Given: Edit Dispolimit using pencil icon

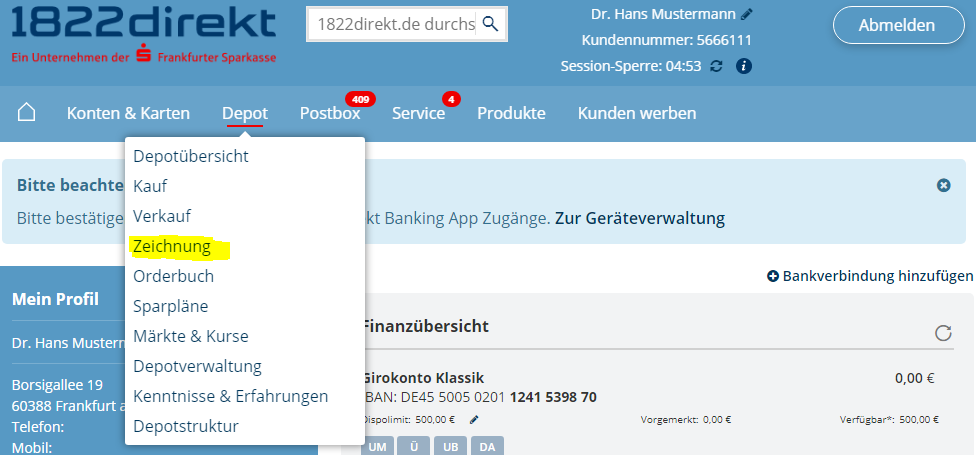Looking at the screenshot, I should tap(474, 420).
